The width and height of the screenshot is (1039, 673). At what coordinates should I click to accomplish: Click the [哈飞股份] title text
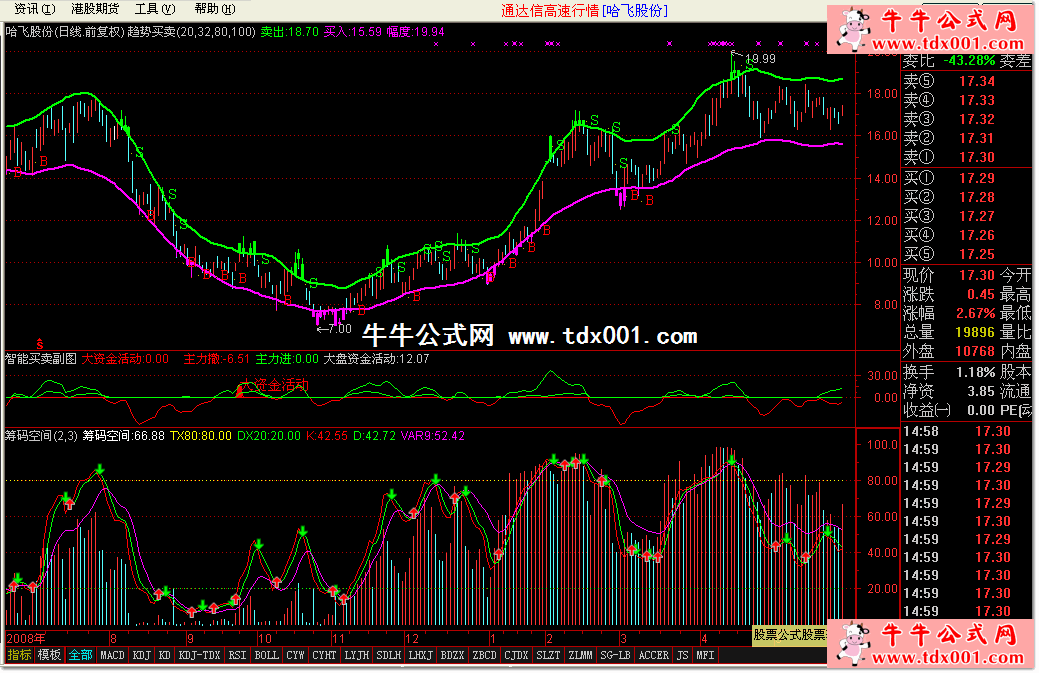coord(635,11)
